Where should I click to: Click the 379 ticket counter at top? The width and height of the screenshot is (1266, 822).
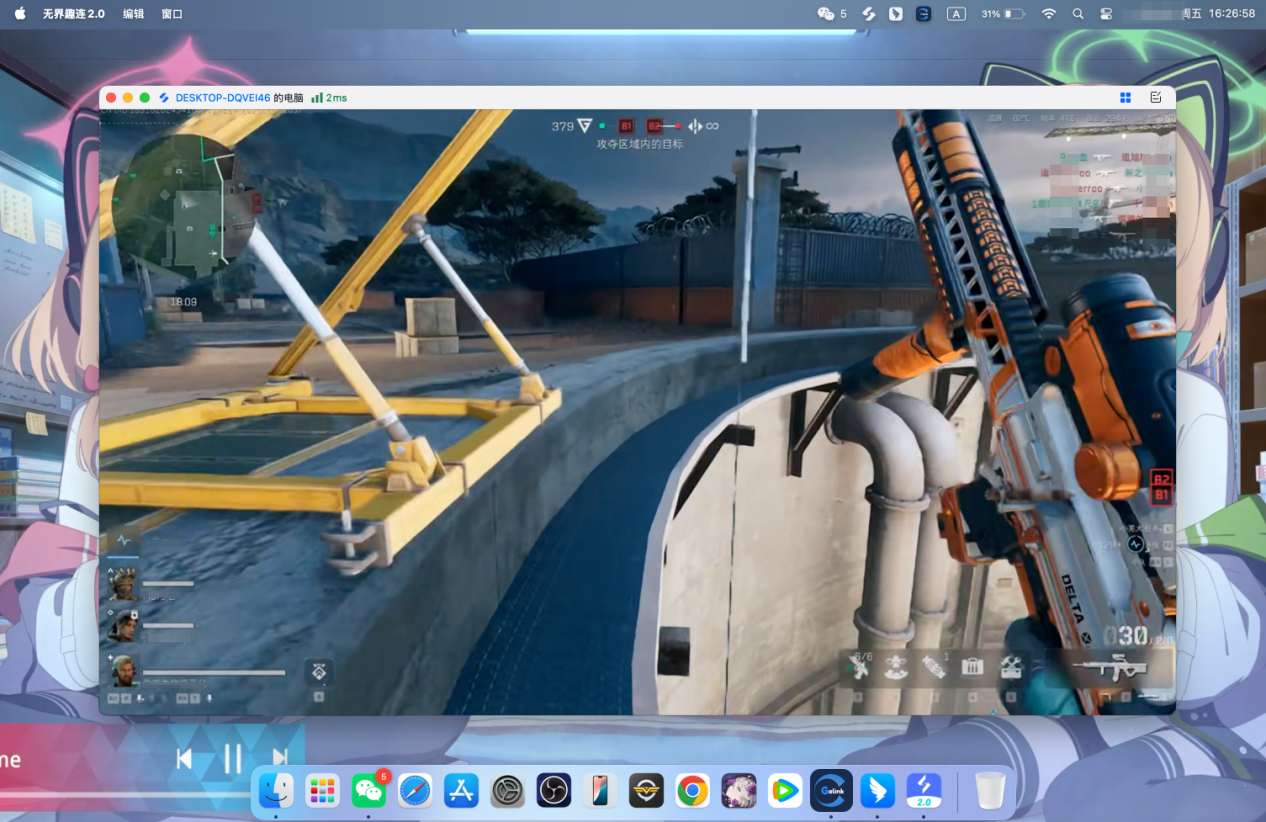tap(563, 126)
